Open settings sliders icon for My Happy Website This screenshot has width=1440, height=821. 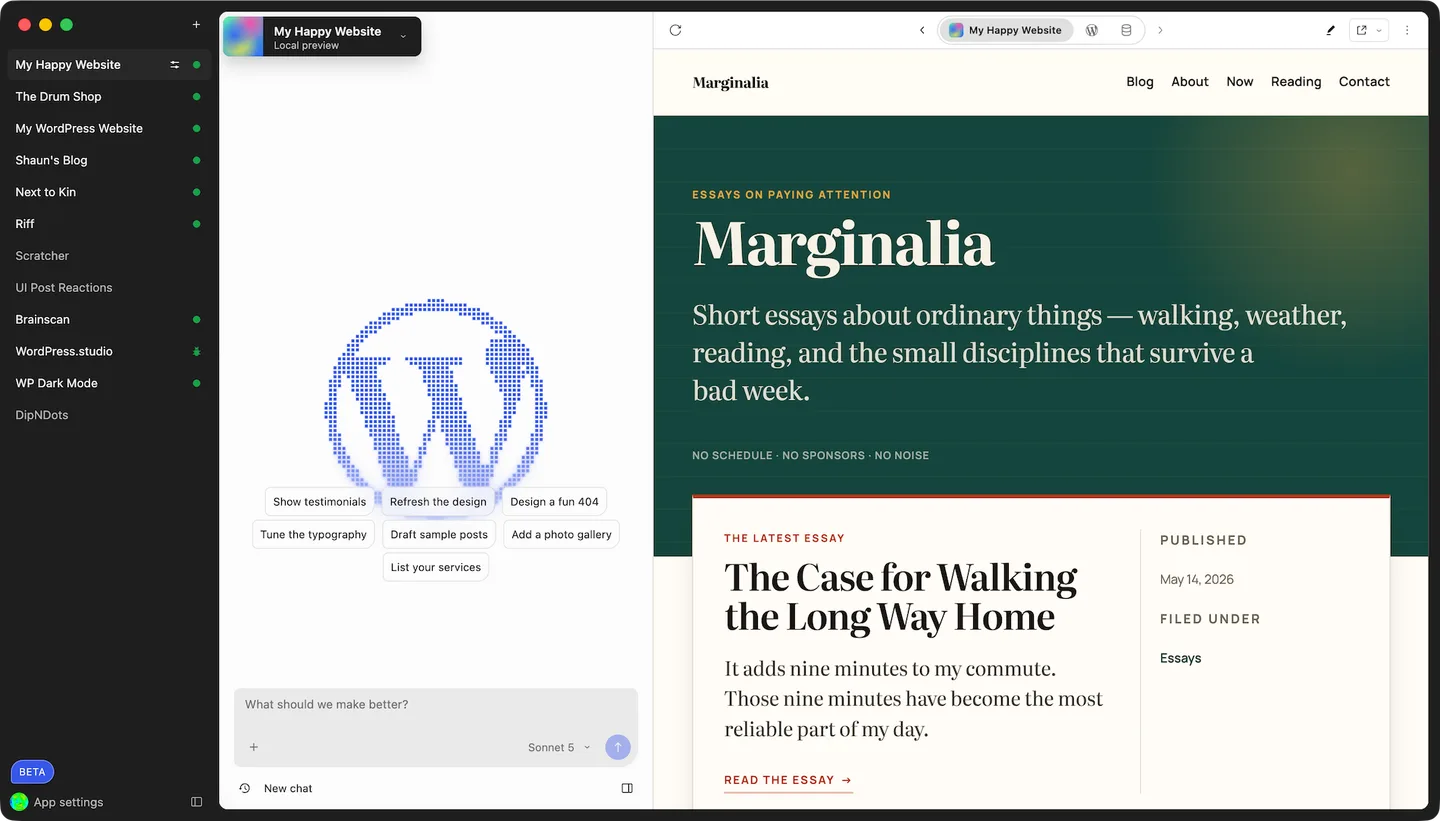click(174, 65)
